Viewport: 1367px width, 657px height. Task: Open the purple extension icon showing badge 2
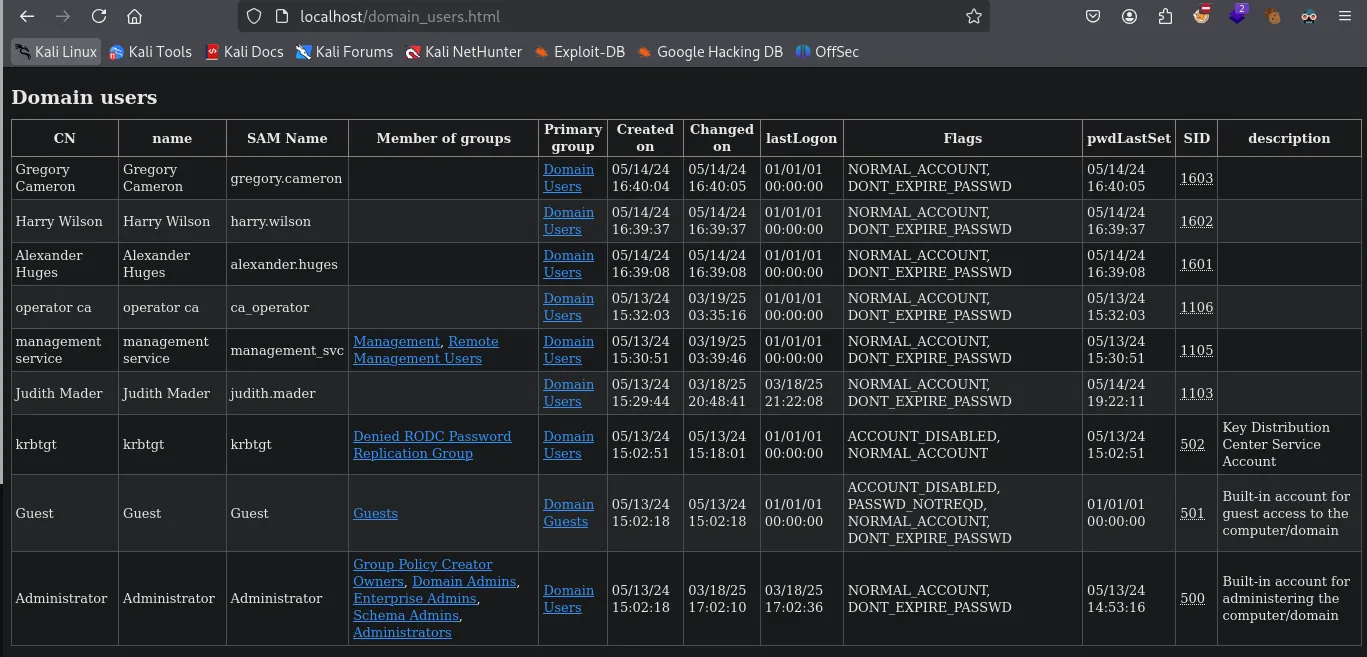click(1237, 15)
